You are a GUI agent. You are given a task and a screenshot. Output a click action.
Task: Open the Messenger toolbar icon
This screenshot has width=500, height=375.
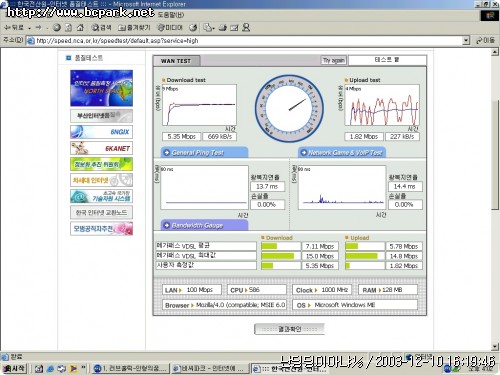246,28
